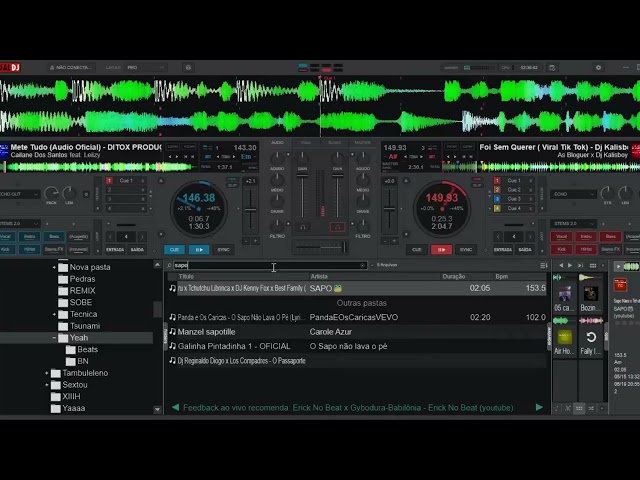Screen dimensions: 640x480
Task: Trigger right deck hot cue 1 (red)
Action: pyautogui.click(x=497, y=180)
